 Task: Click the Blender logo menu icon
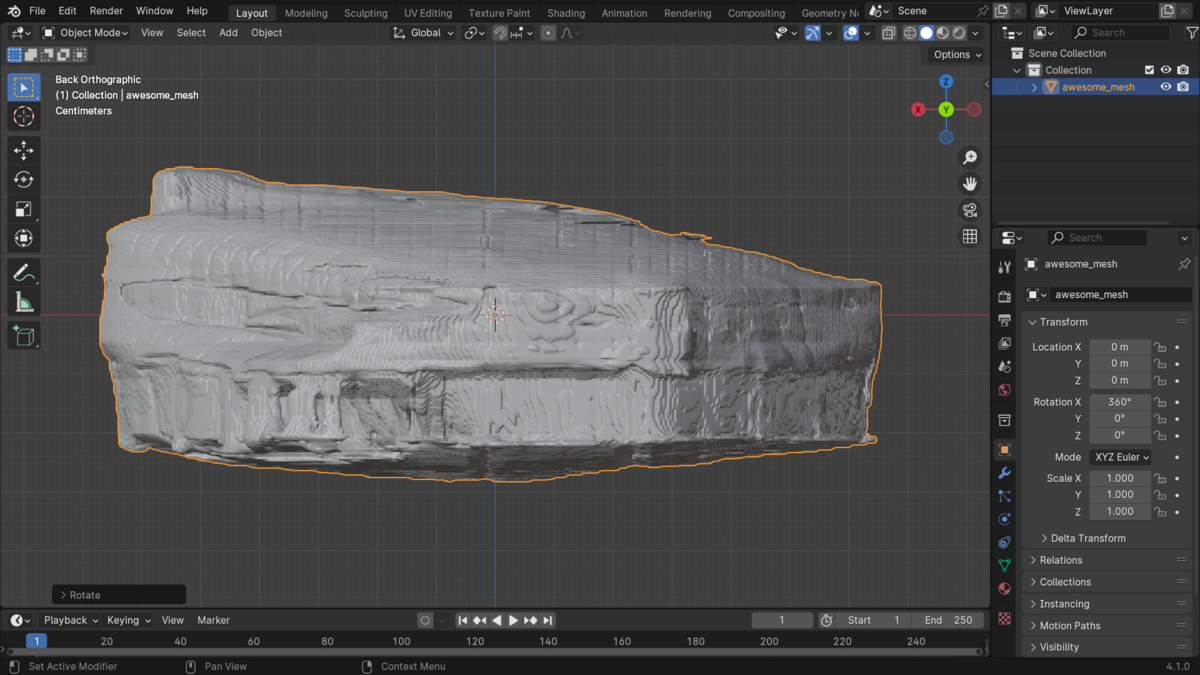coord(14,11)
